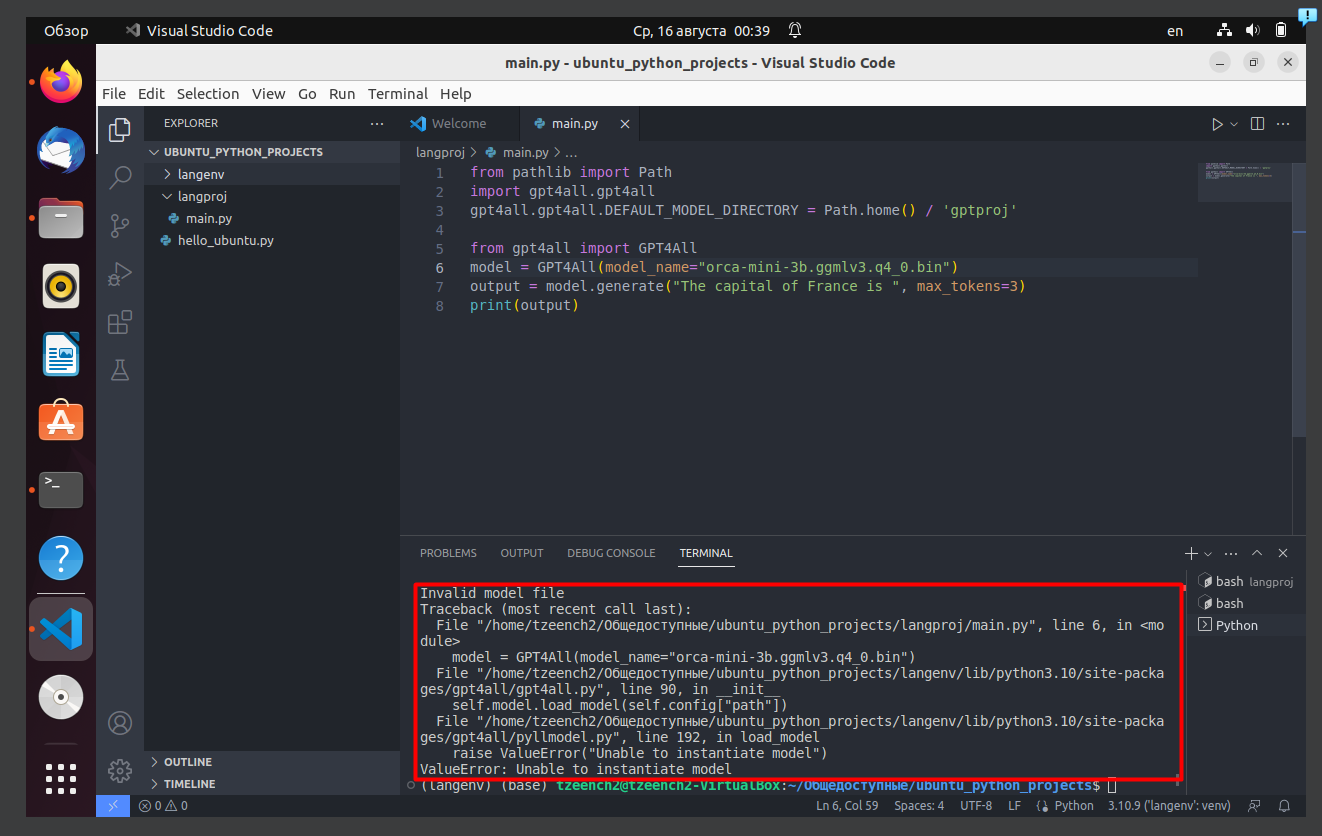The height and width of the screenshot is (836, 1322).
Task: Open the Manage settings gear
Action: point(119,770)
